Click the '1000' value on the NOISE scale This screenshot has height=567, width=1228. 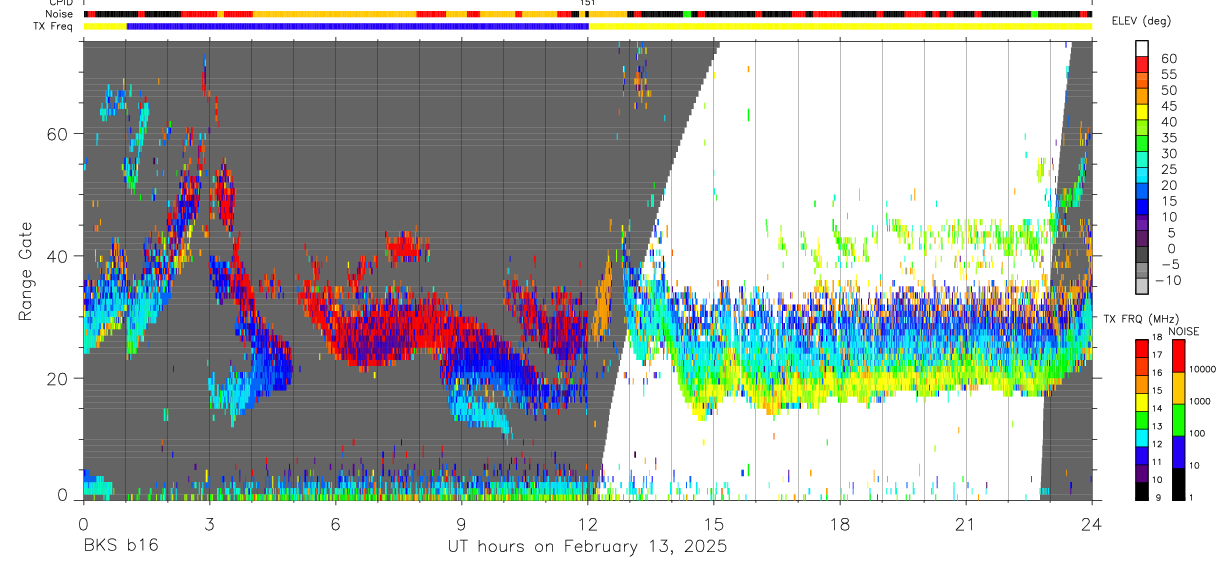[x=1200, y=400]
